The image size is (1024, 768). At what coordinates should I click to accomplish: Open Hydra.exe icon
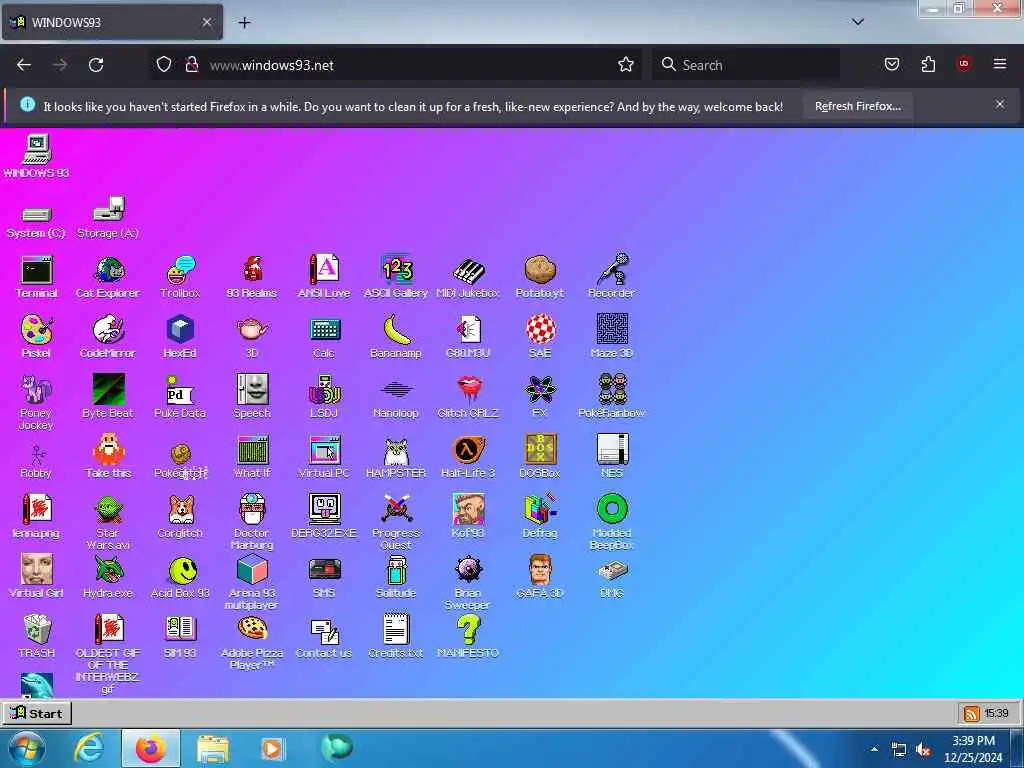[x=108, y=576]
